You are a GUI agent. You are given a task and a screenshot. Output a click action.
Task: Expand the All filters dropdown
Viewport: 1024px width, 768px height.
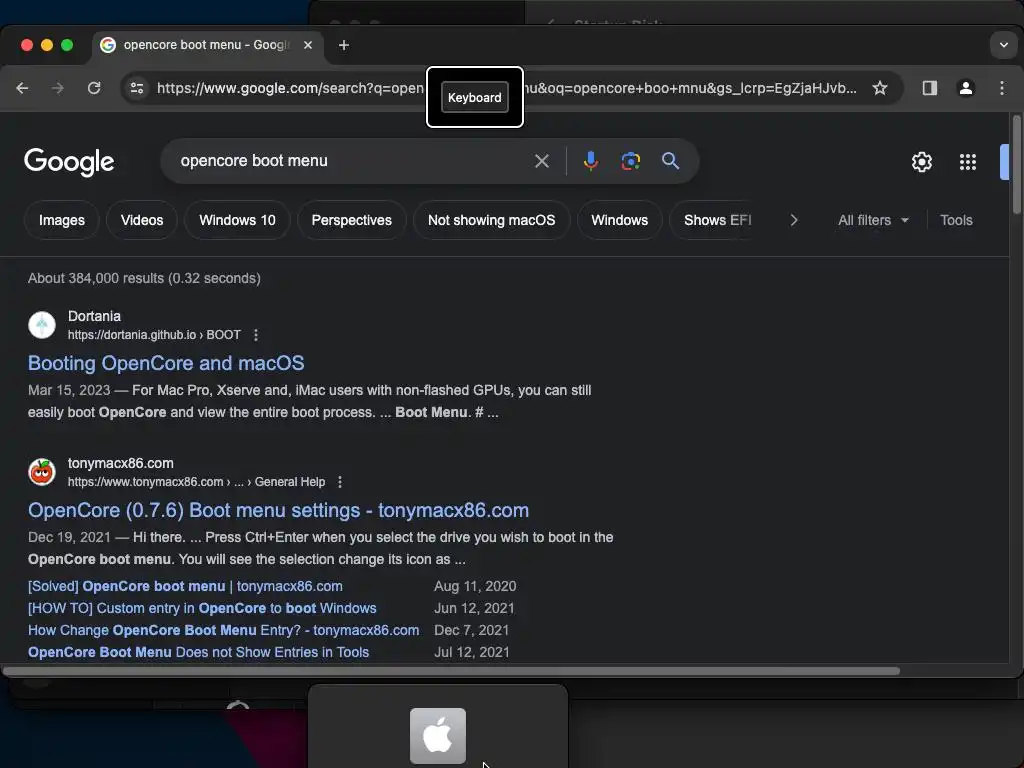873,220
